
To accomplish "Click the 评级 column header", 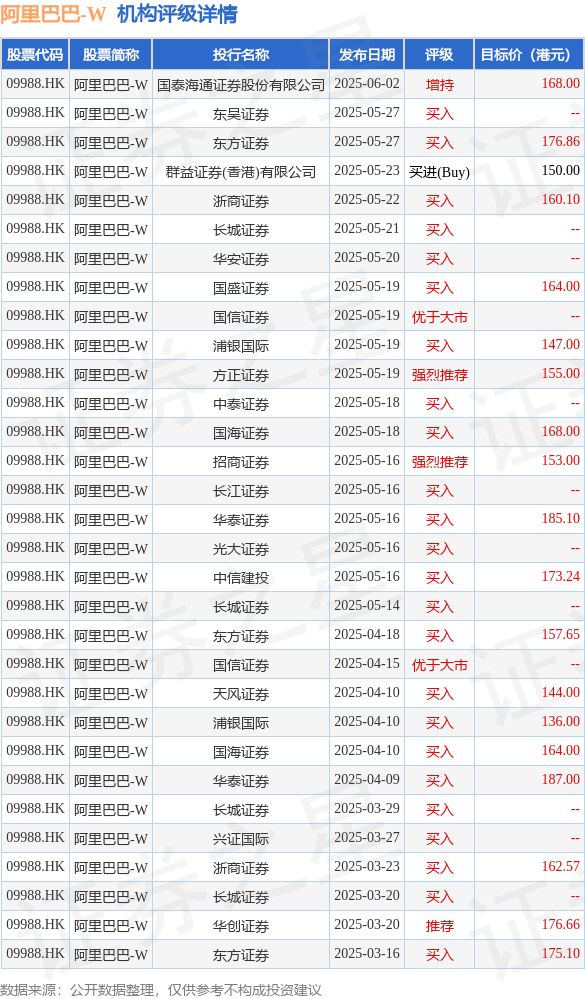I will (439, 55).
